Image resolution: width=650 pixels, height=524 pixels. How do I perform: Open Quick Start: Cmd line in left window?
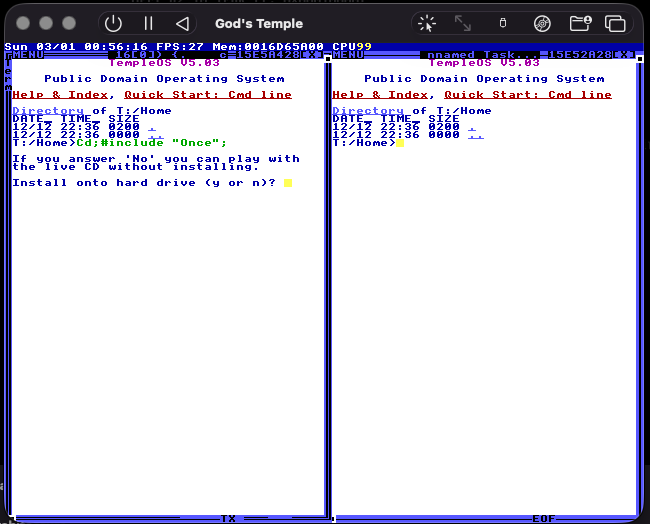pyautogui.click(x=208, y=95)
